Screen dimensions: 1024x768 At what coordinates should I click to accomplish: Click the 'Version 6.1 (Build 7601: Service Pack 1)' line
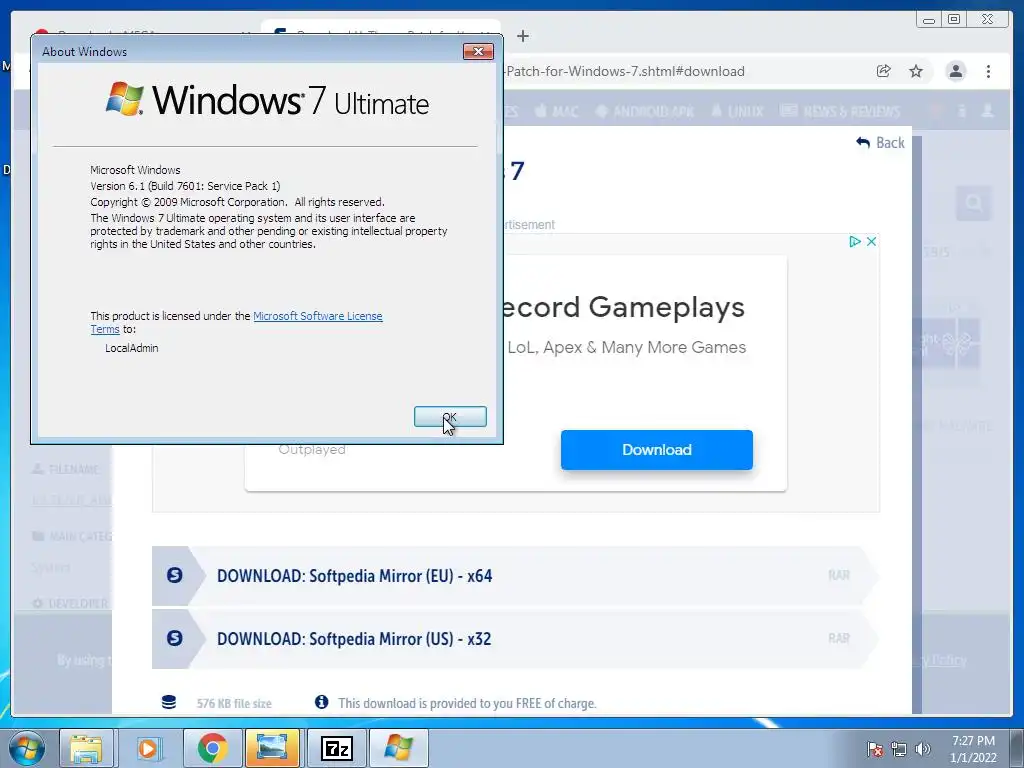click(x=185, y=186)
